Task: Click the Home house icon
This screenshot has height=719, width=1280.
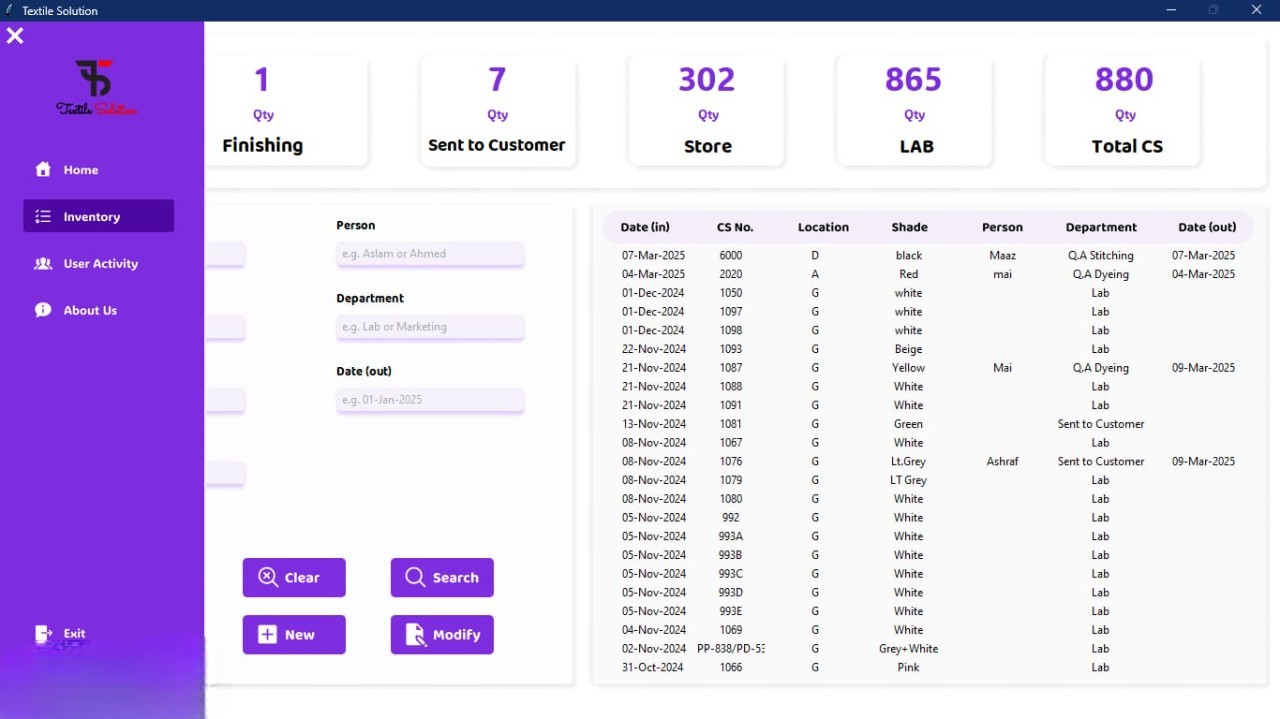Action: click(x=43, y=170)
